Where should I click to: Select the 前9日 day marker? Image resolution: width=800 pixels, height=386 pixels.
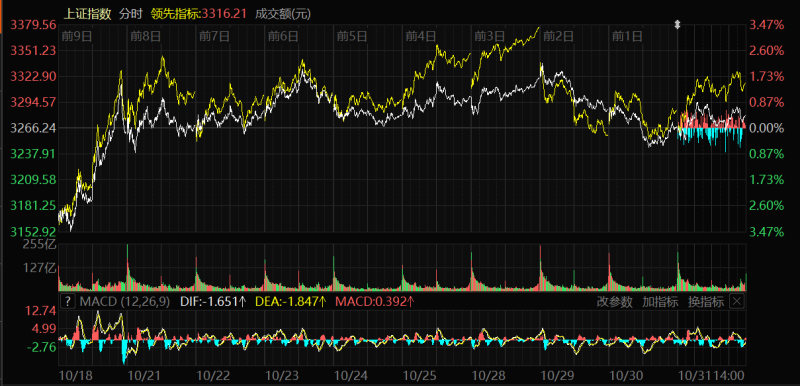[77, 36]
